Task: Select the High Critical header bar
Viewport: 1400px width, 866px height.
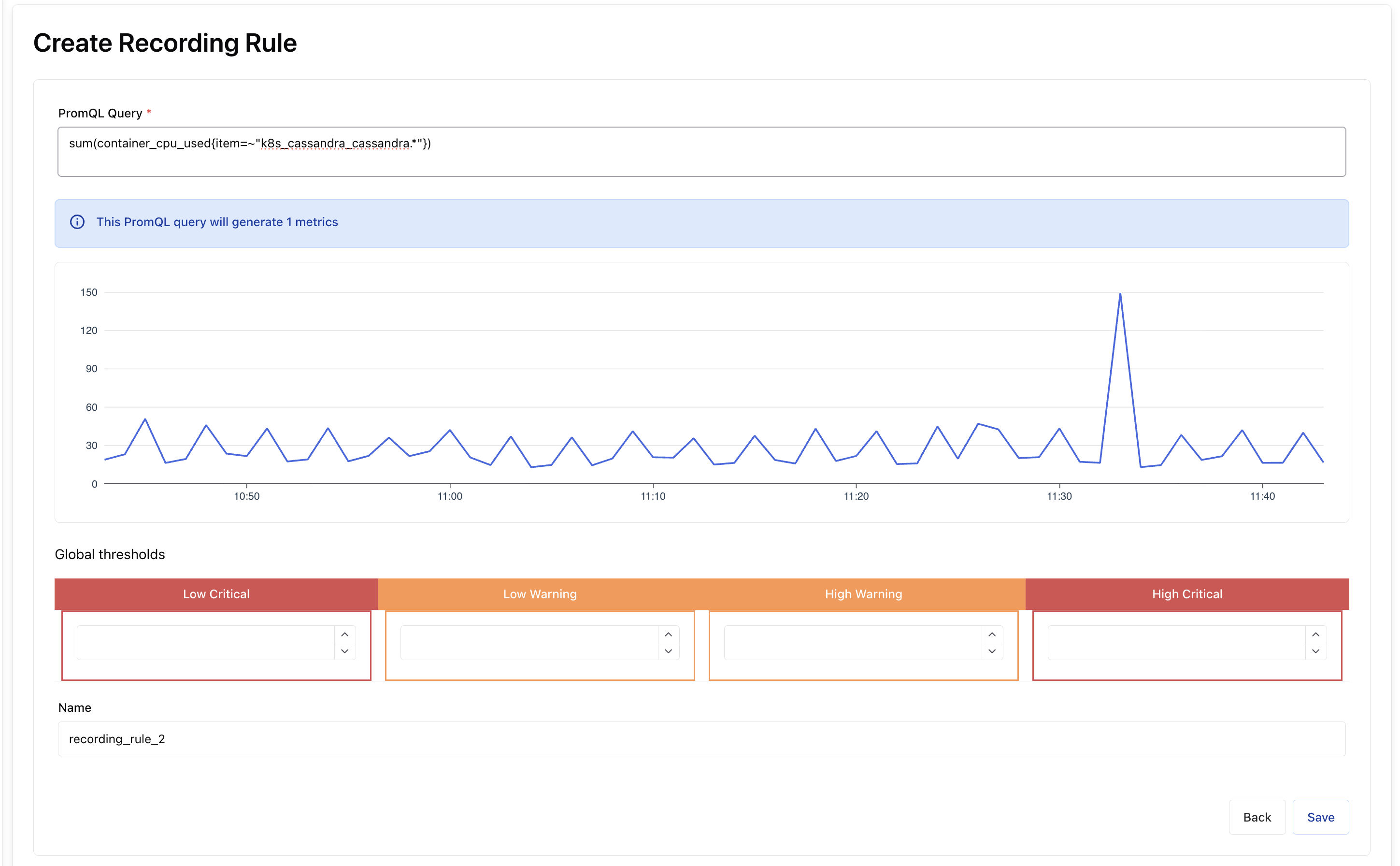Action: [x=1186, y=594]
